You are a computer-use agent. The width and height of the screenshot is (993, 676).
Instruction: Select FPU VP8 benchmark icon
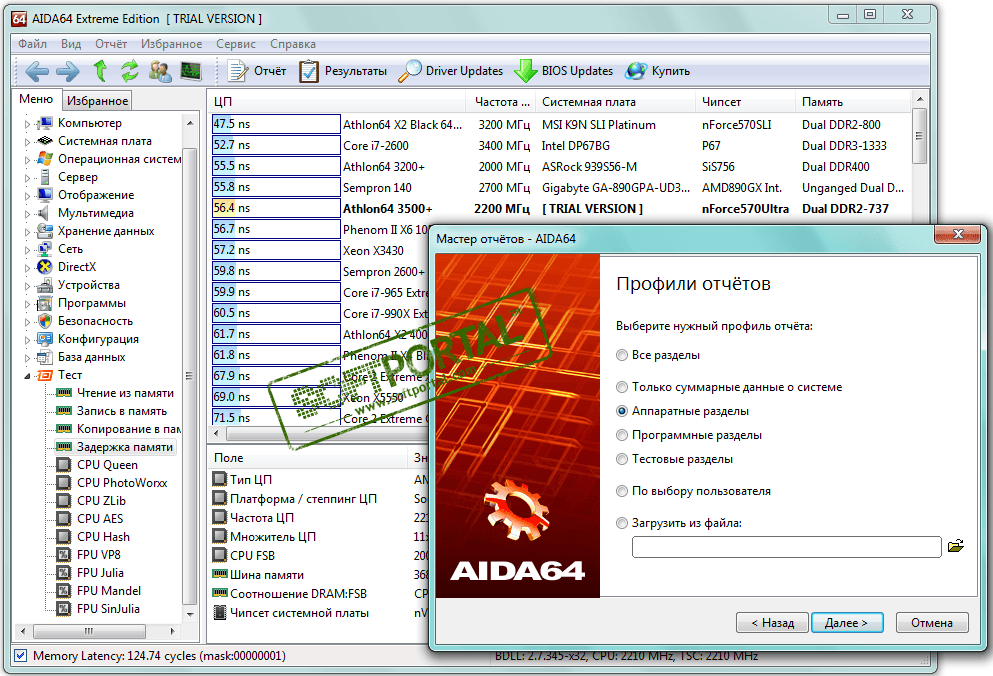(x=63, y=554)
